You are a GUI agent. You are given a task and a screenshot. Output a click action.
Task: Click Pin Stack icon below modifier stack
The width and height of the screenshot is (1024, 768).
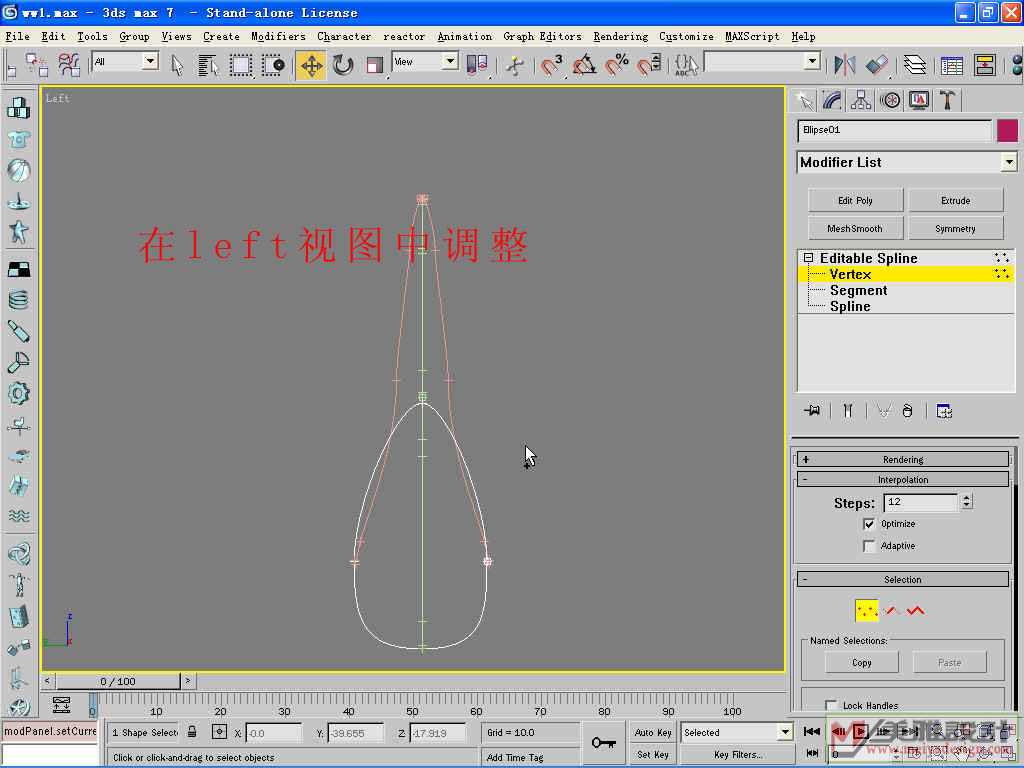812,411
